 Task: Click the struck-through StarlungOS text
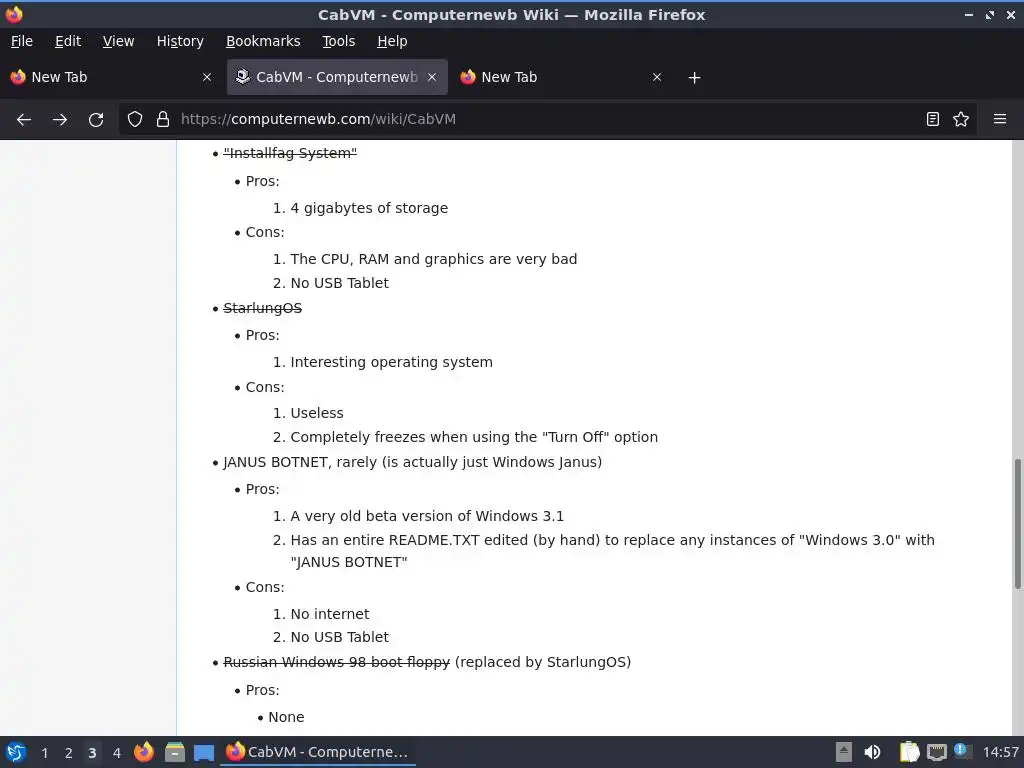tap(263, 308)
